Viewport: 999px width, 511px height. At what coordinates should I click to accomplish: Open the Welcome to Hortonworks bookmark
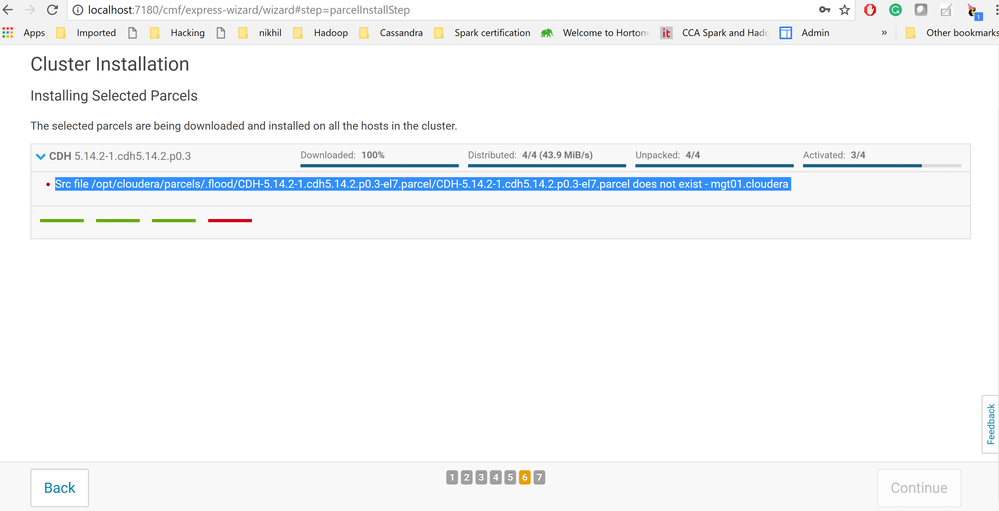point(595,33)
